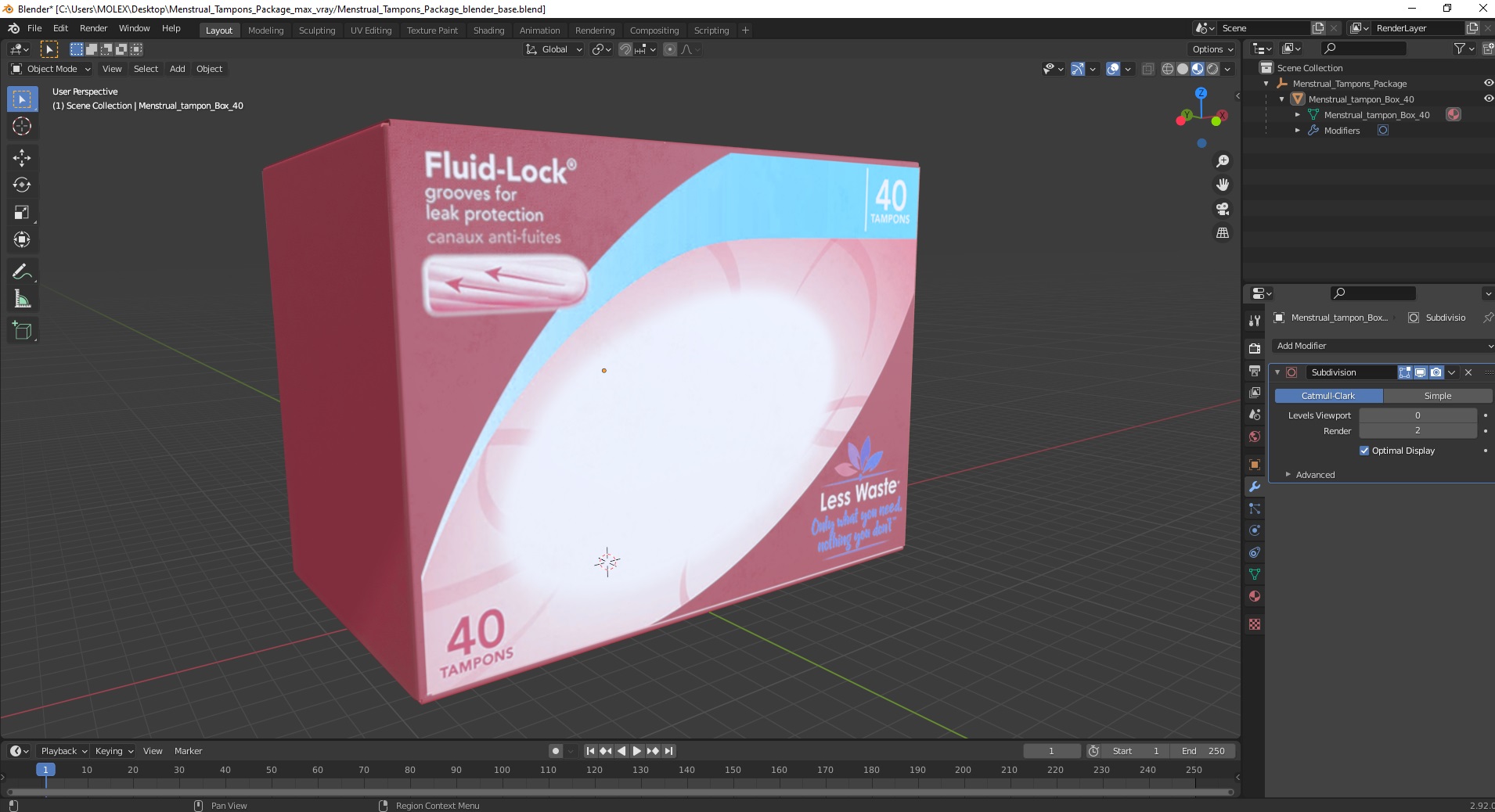Choose the Move tool

point(22,158)
